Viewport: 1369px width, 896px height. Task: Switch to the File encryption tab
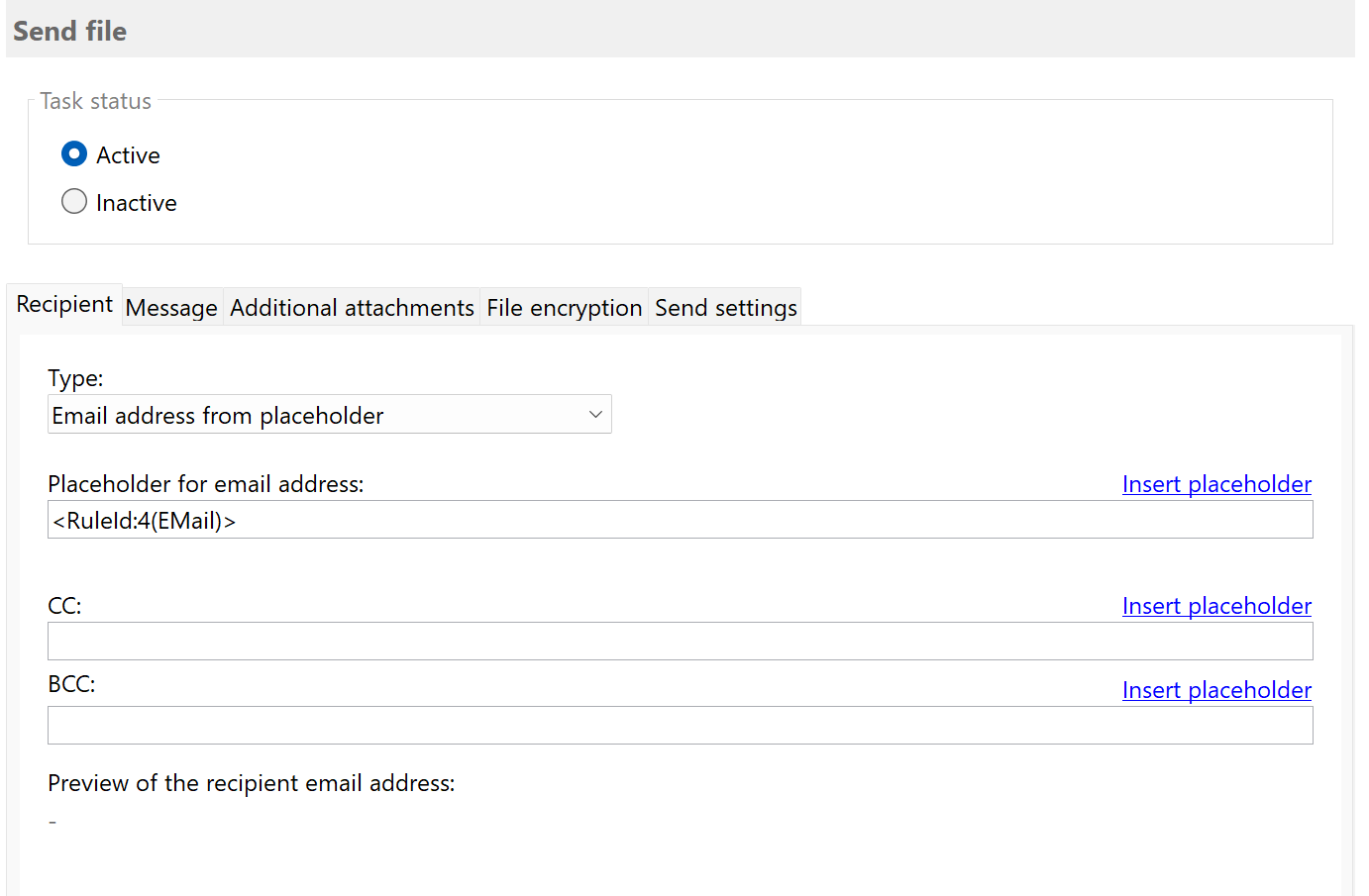563,307
